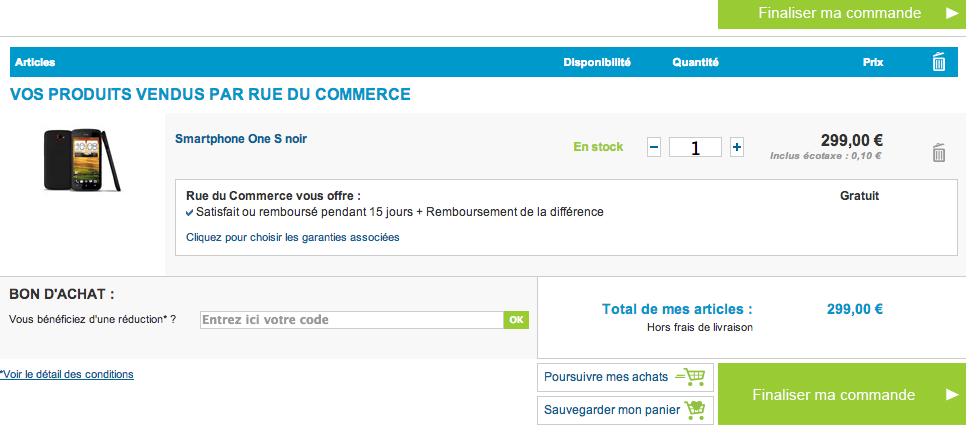
Task: Click the 'En stock' availability text
Action: (598, 147)
